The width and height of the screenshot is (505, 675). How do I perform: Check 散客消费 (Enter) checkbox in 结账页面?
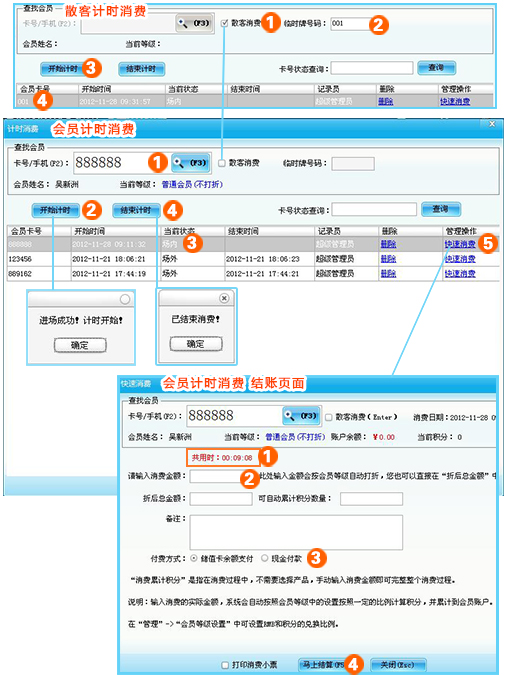point(328,417)
